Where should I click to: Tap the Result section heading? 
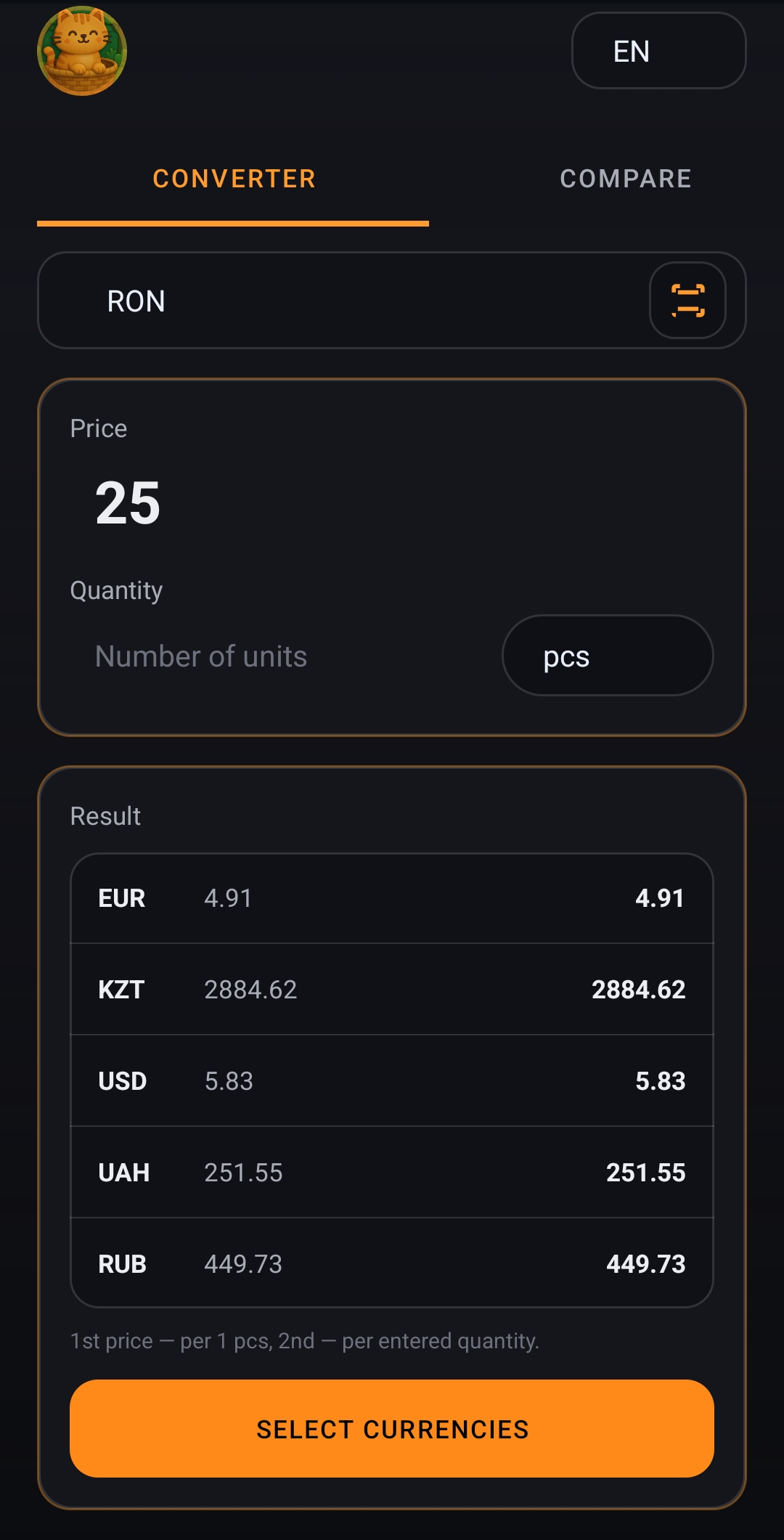[105, 816]
